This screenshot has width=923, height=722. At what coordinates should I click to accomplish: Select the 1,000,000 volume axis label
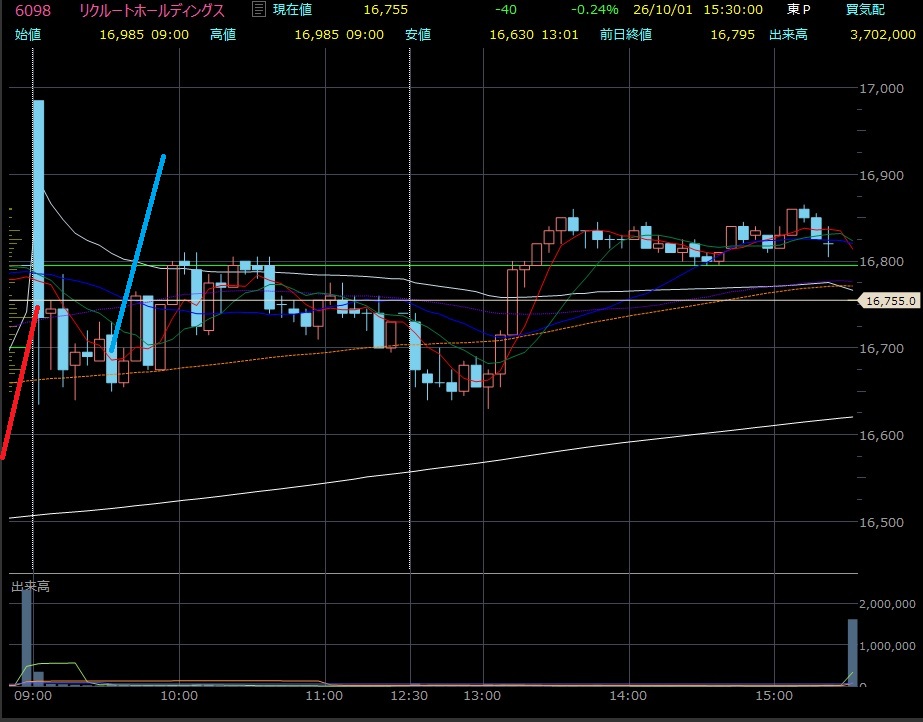coord(887,646)
